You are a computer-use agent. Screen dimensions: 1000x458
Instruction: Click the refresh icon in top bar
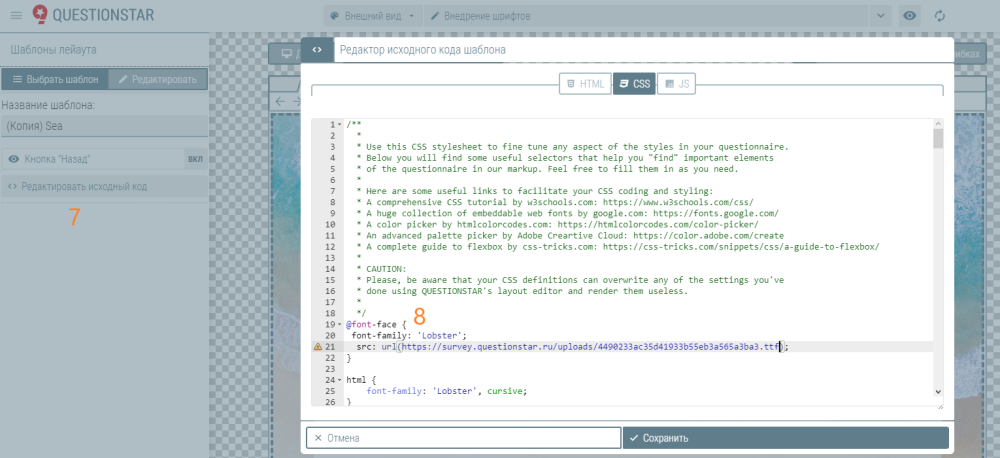939,16
